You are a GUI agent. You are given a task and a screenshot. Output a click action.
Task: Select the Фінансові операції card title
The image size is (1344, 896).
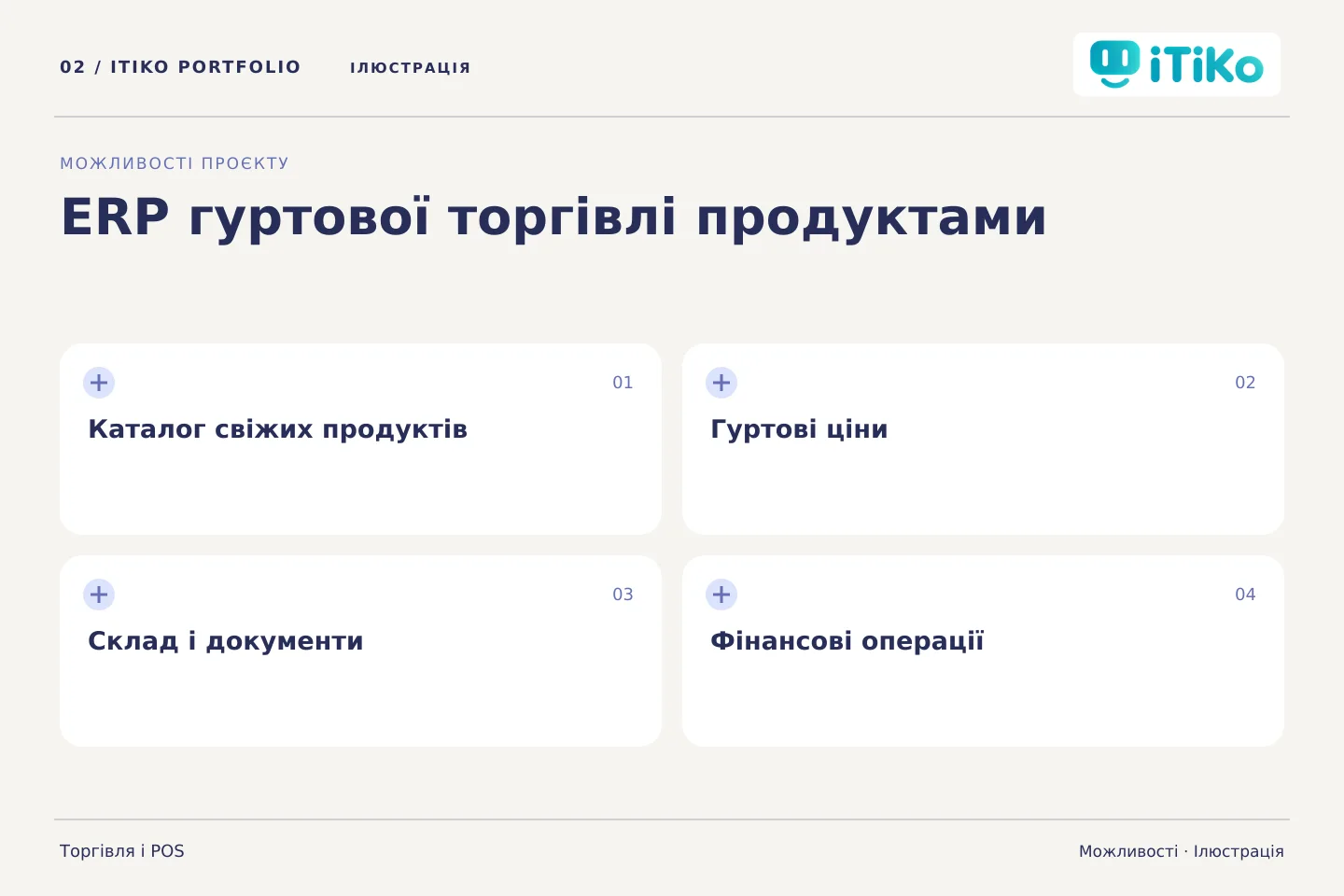coord(847,641)
